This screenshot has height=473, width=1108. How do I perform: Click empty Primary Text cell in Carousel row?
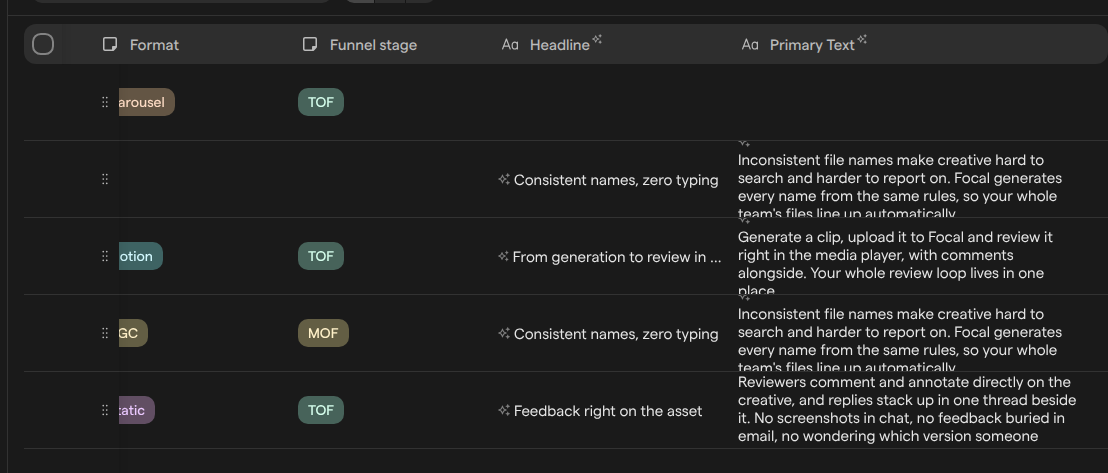(919, 103)
